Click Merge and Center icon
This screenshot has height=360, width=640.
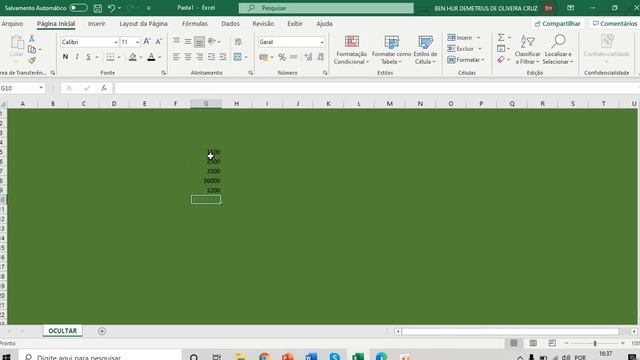(x=238, y=57)
